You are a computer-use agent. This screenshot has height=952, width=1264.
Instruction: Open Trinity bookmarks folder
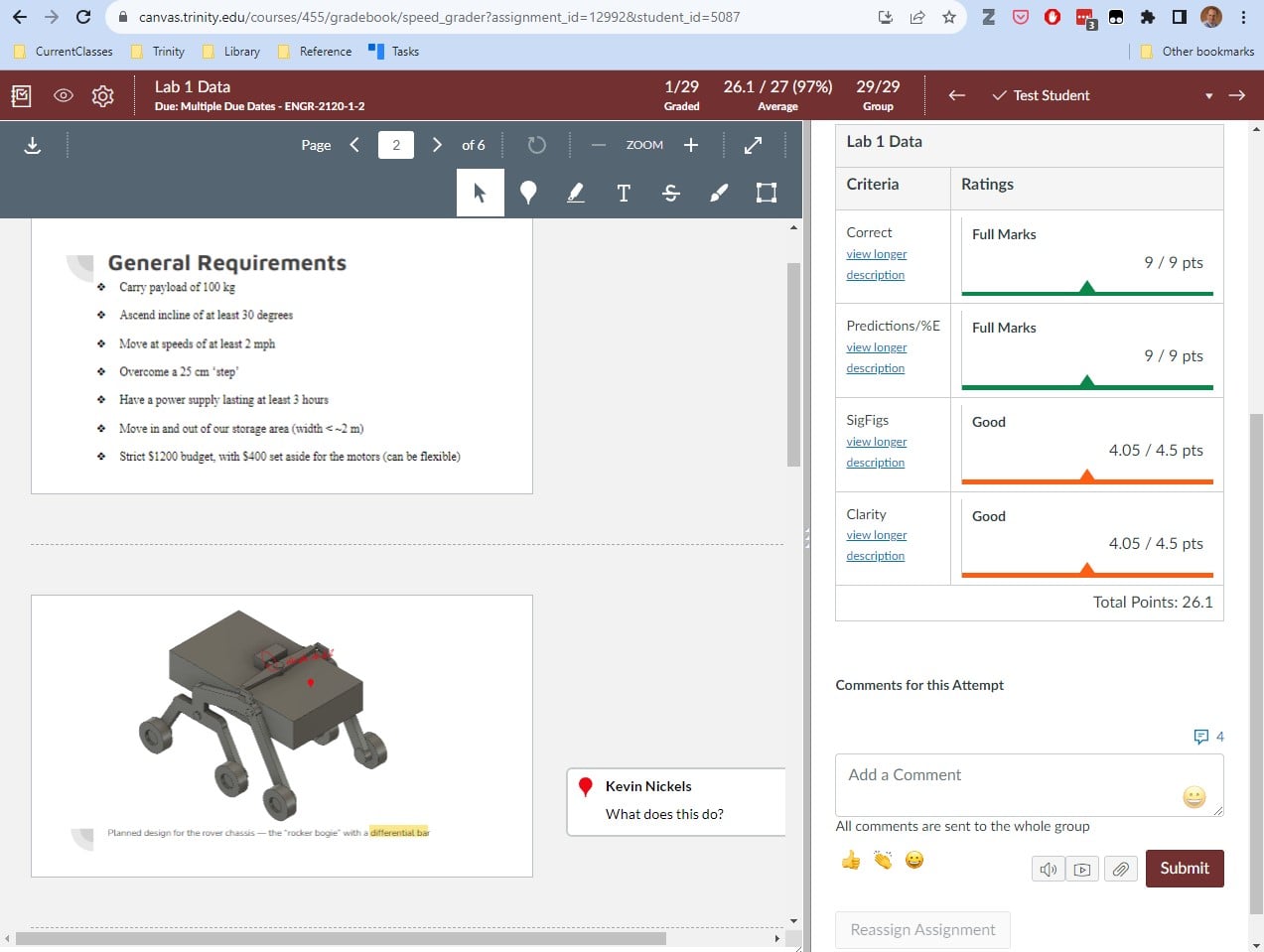(x=158, y=52)
